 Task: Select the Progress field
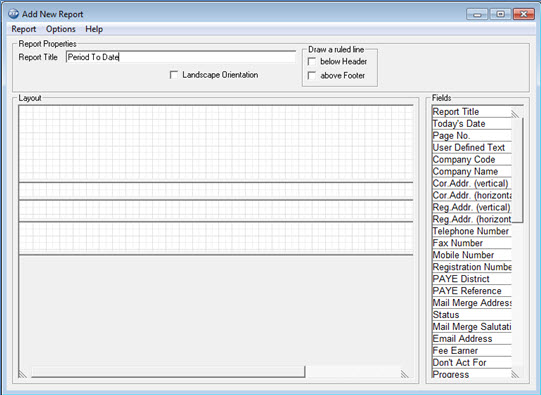tap(472, 374)
